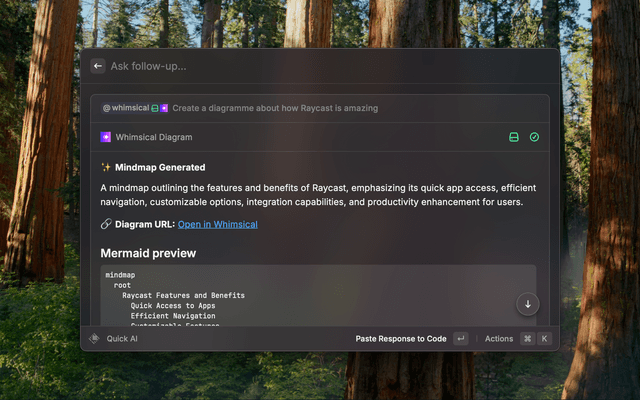
Task: Click Paste Response to Code
Action: pyautogui.click(x=400, y=339)
